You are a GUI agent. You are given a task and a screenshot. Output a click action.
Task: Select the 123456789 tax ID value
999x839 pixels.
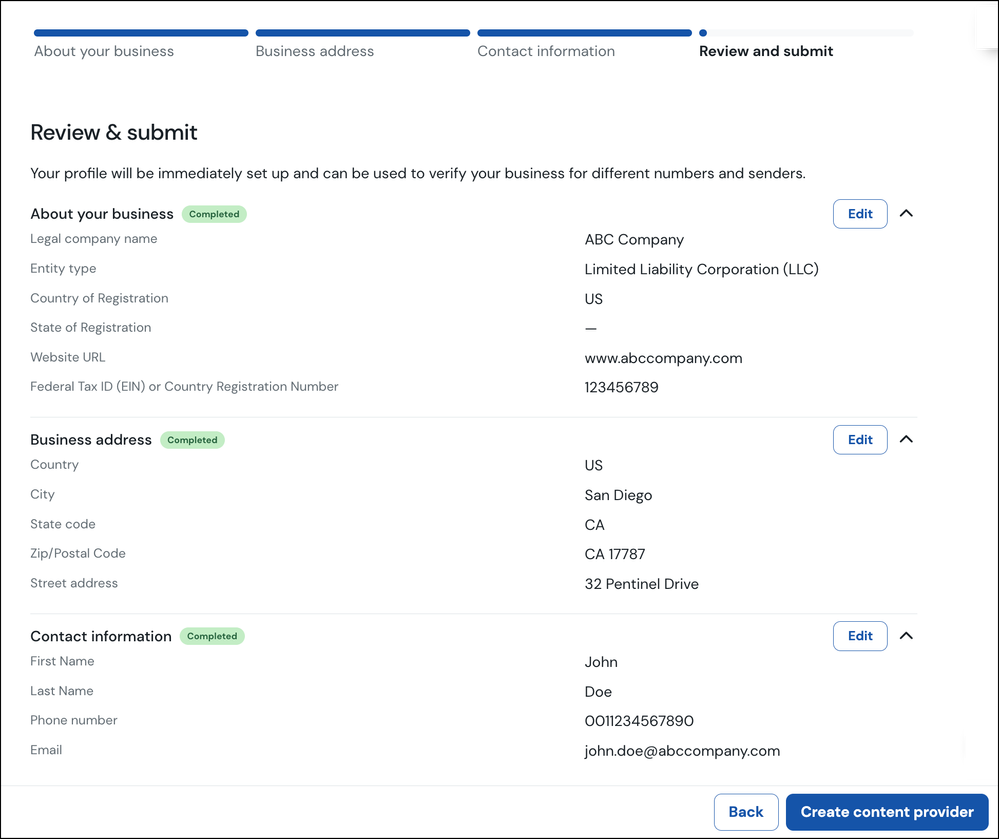[x=621, y=387]
